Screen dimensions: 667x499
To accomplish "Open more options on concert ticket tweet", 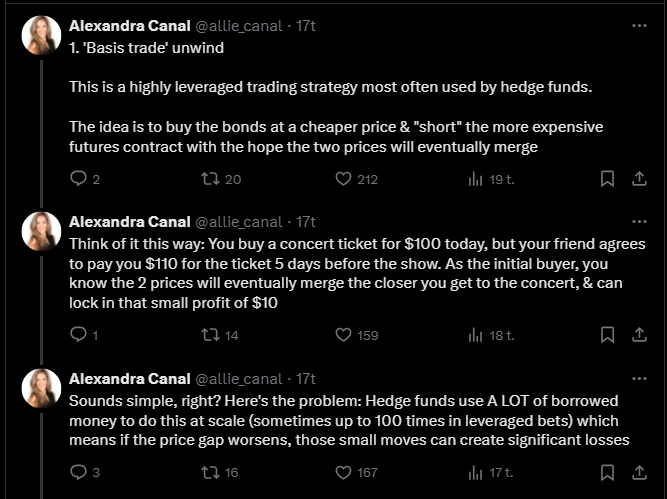I will click(639, 222).
